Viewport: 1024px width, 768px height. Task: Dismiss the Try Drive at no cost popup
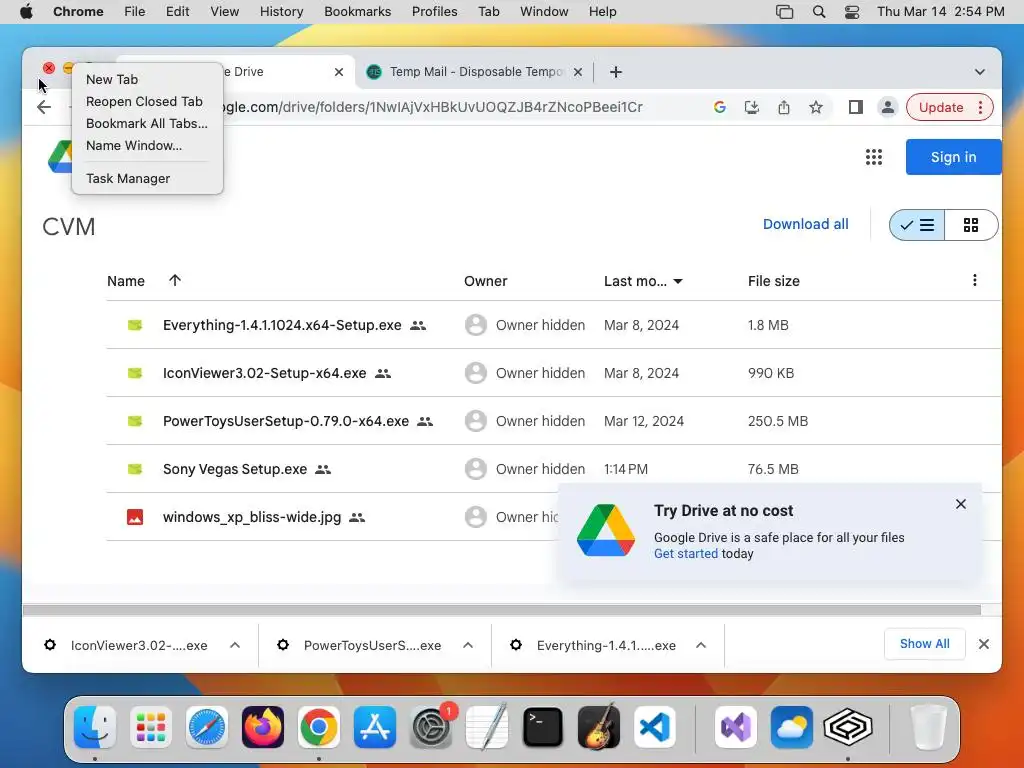[x=961, y=504]
